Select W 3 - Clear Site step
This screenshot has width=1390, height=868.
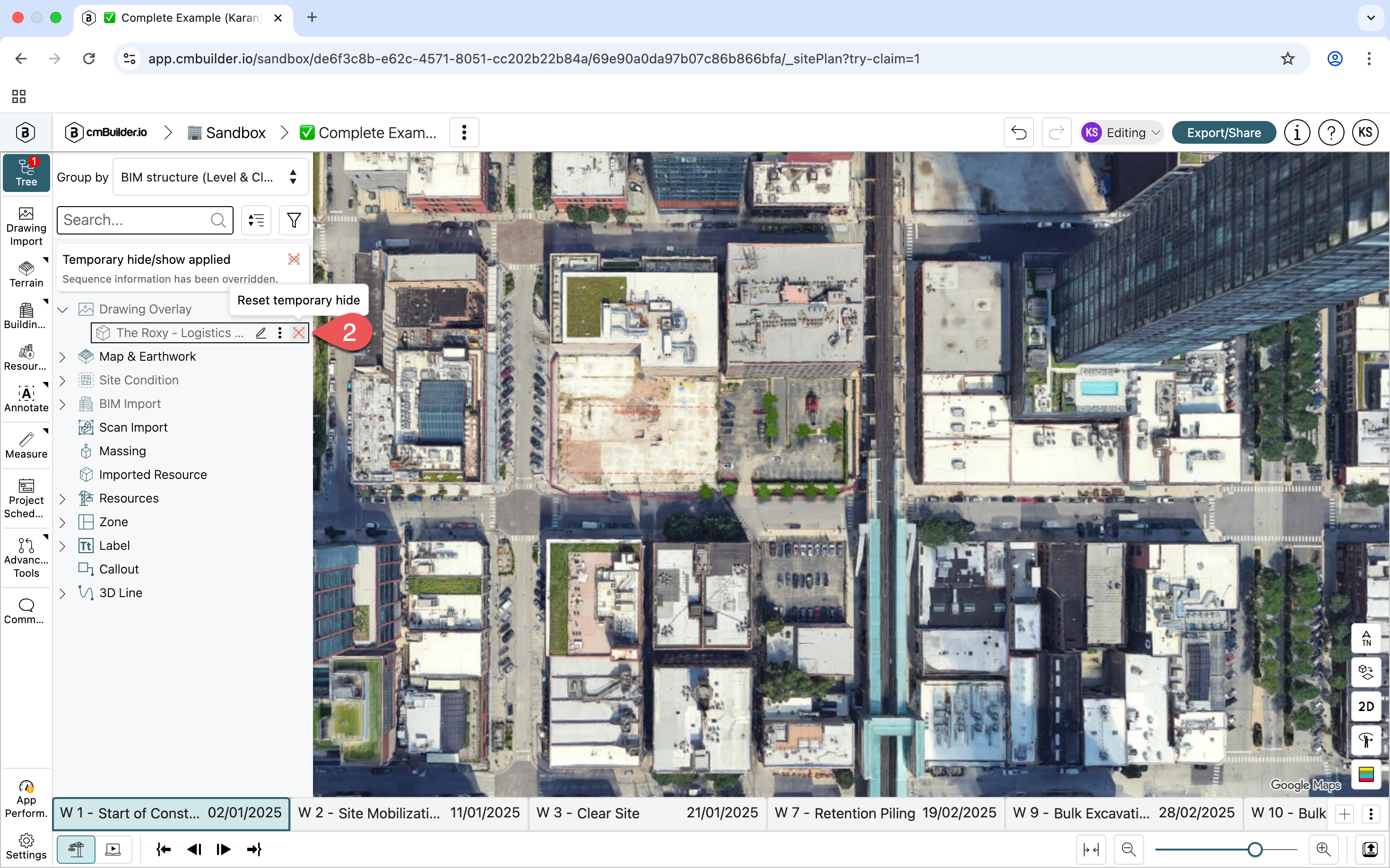coord(647,813)
